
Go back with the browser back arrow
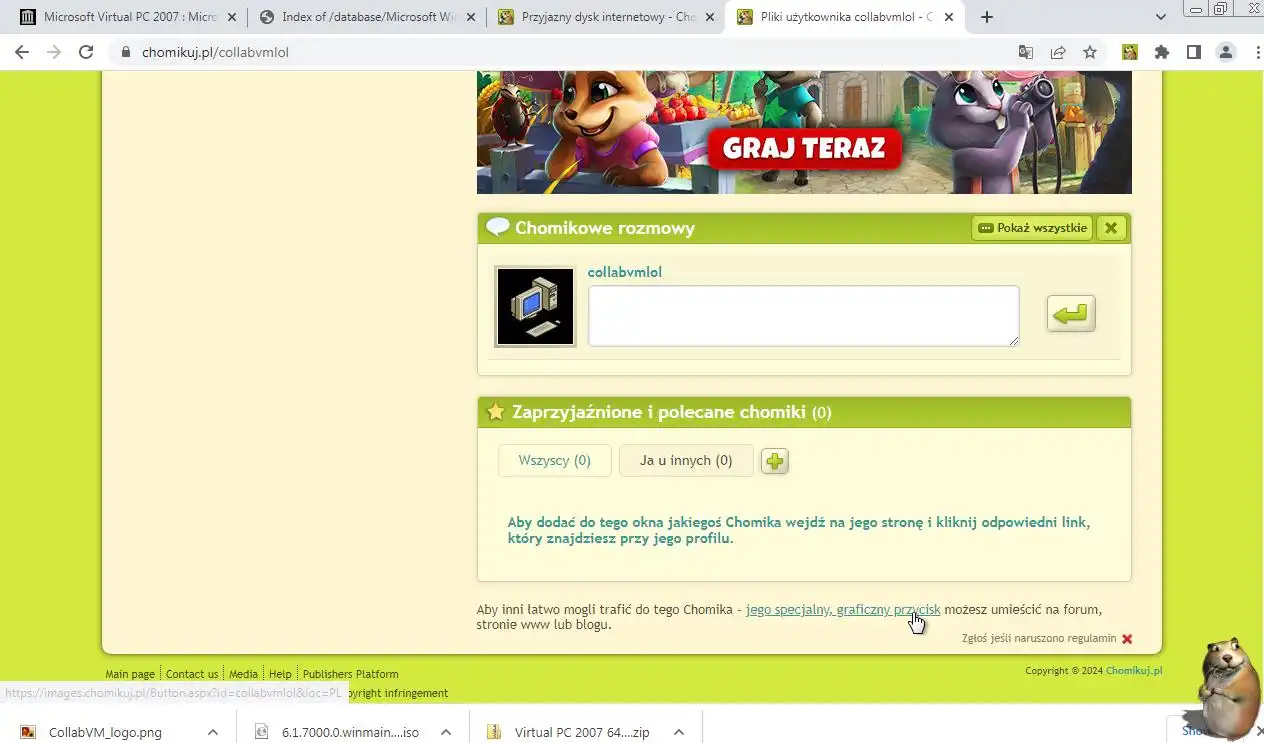(x=22, y=52)
